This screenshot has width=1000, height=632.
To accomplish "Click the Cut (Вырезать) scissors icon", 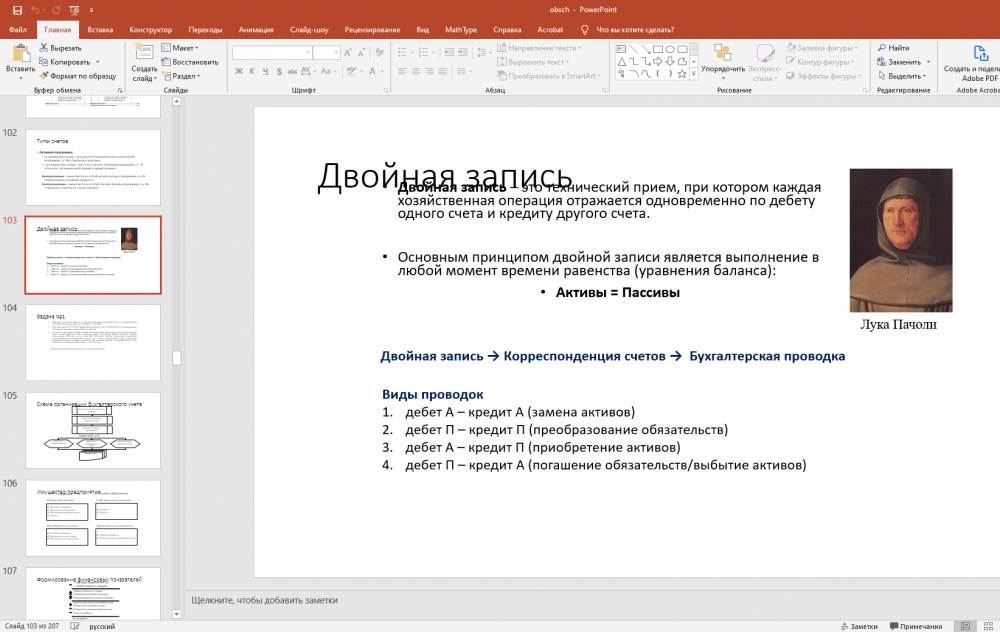I will 44,47.
